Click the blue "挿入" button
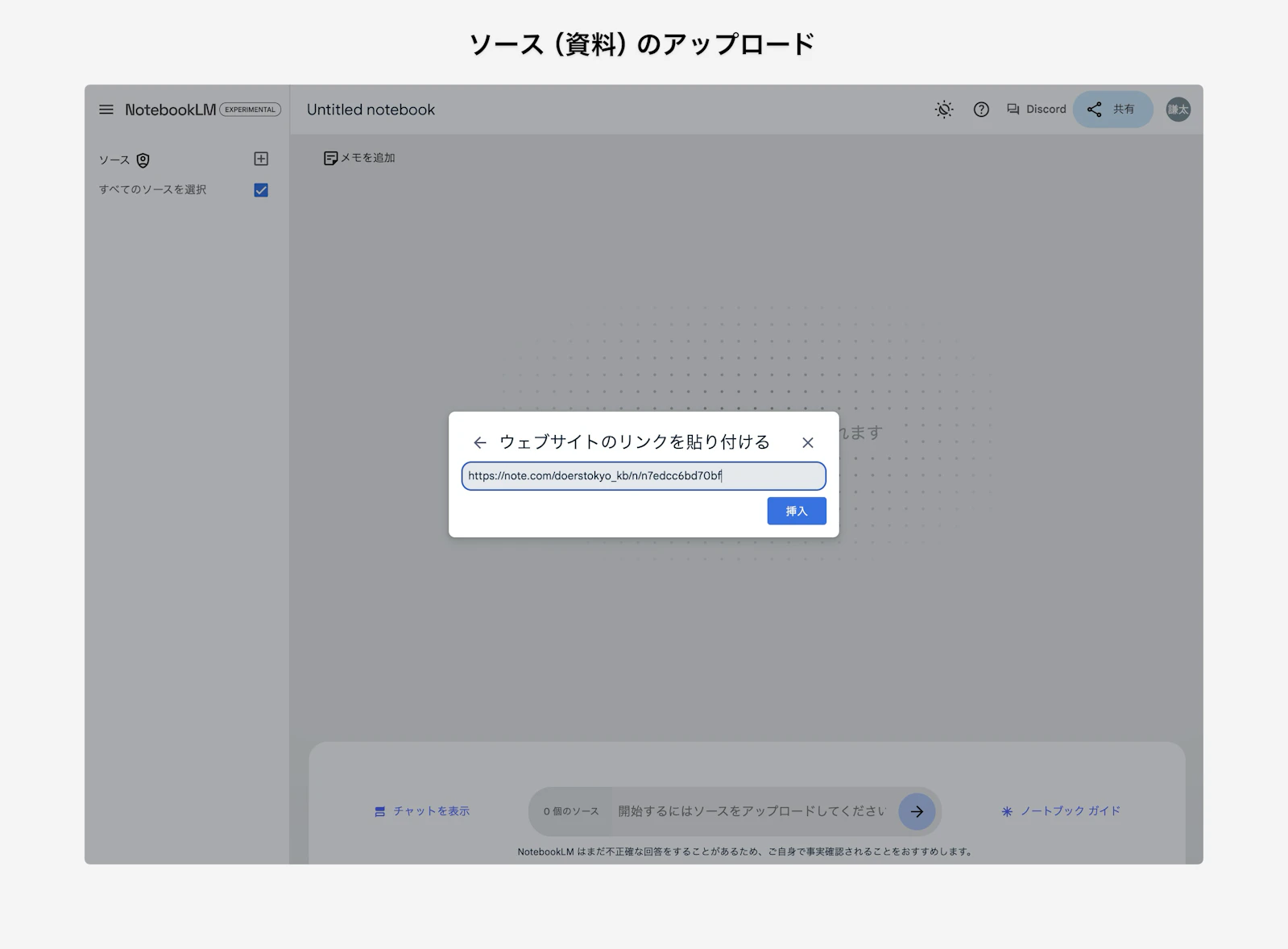Image resolution: width=1288 pixels, height=949 pixels. [797, 511]
